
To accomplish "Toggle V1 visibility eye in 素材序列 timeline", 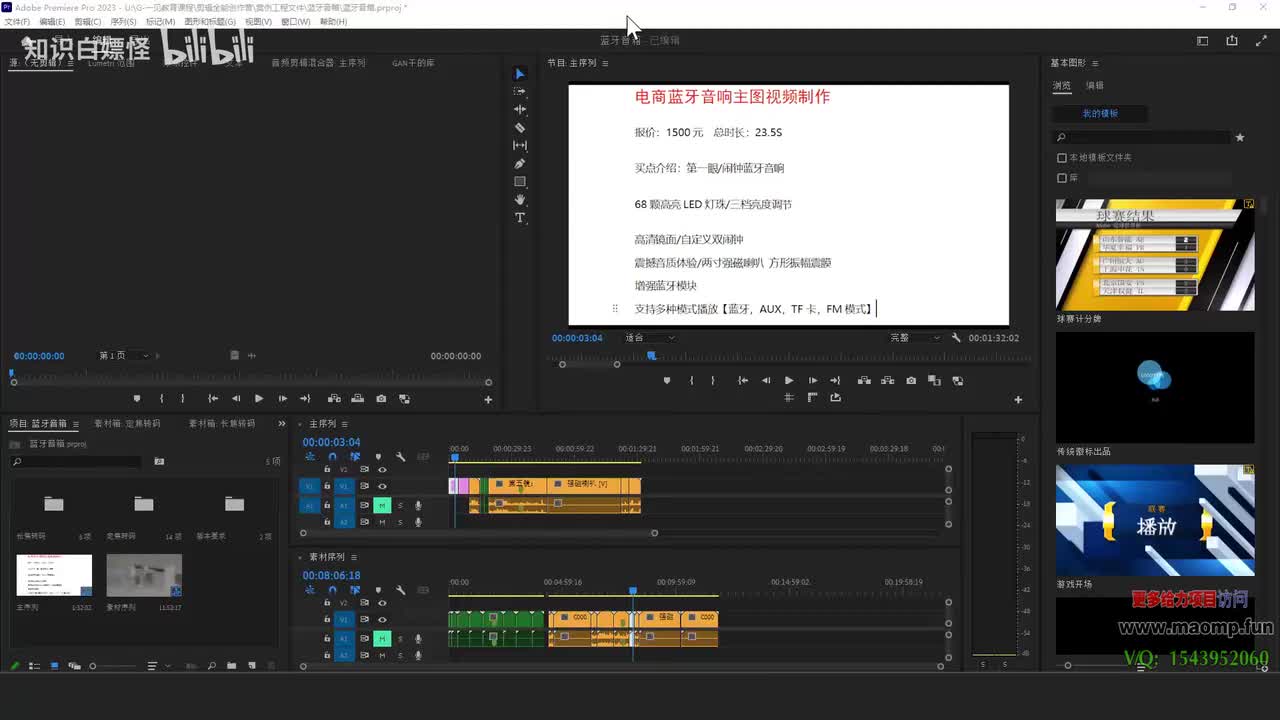I will (381, 619).
